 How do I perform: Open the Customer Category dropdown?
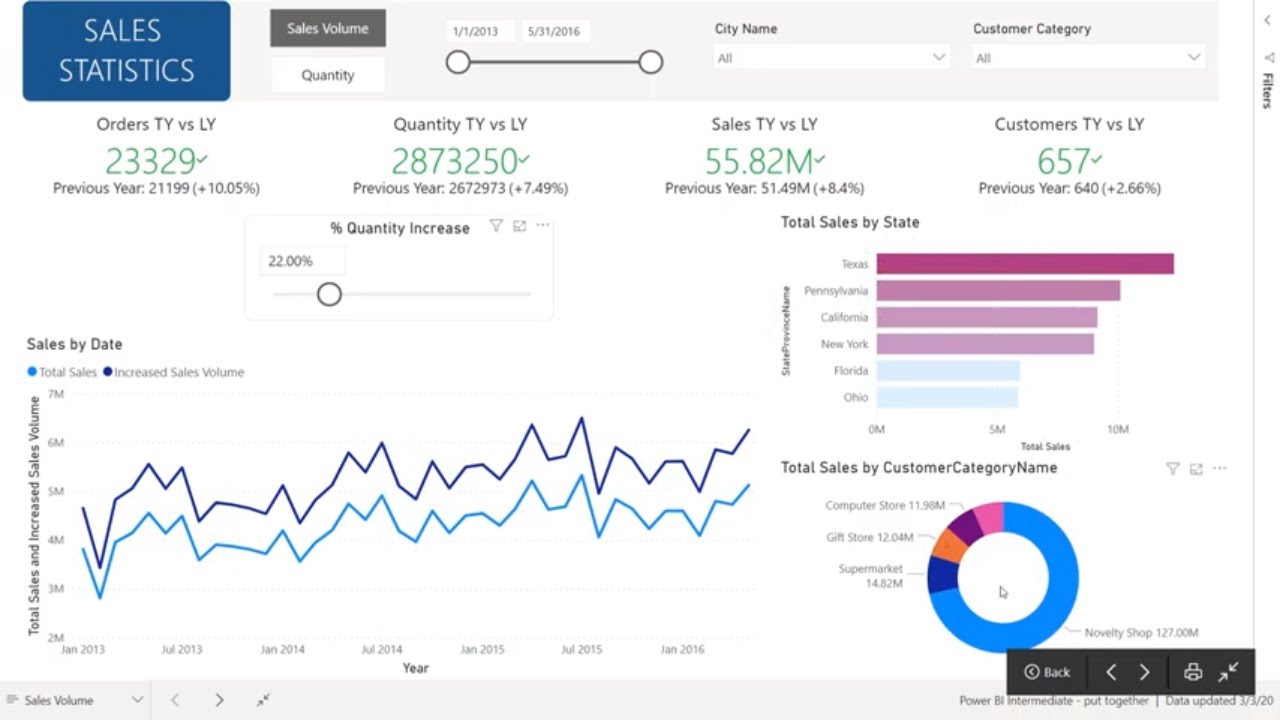pyautogui.click(x=1088, y=58)
